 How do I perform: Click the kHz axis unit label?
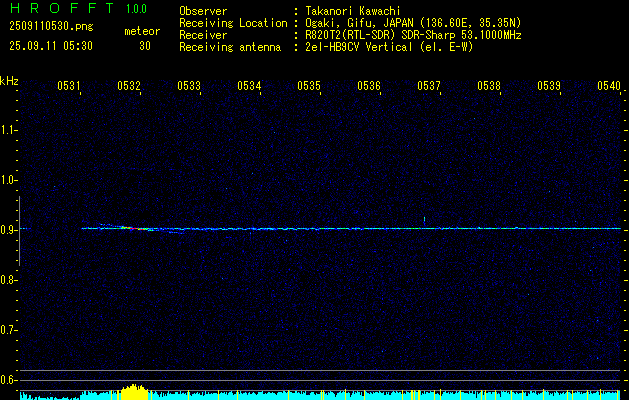9,81
